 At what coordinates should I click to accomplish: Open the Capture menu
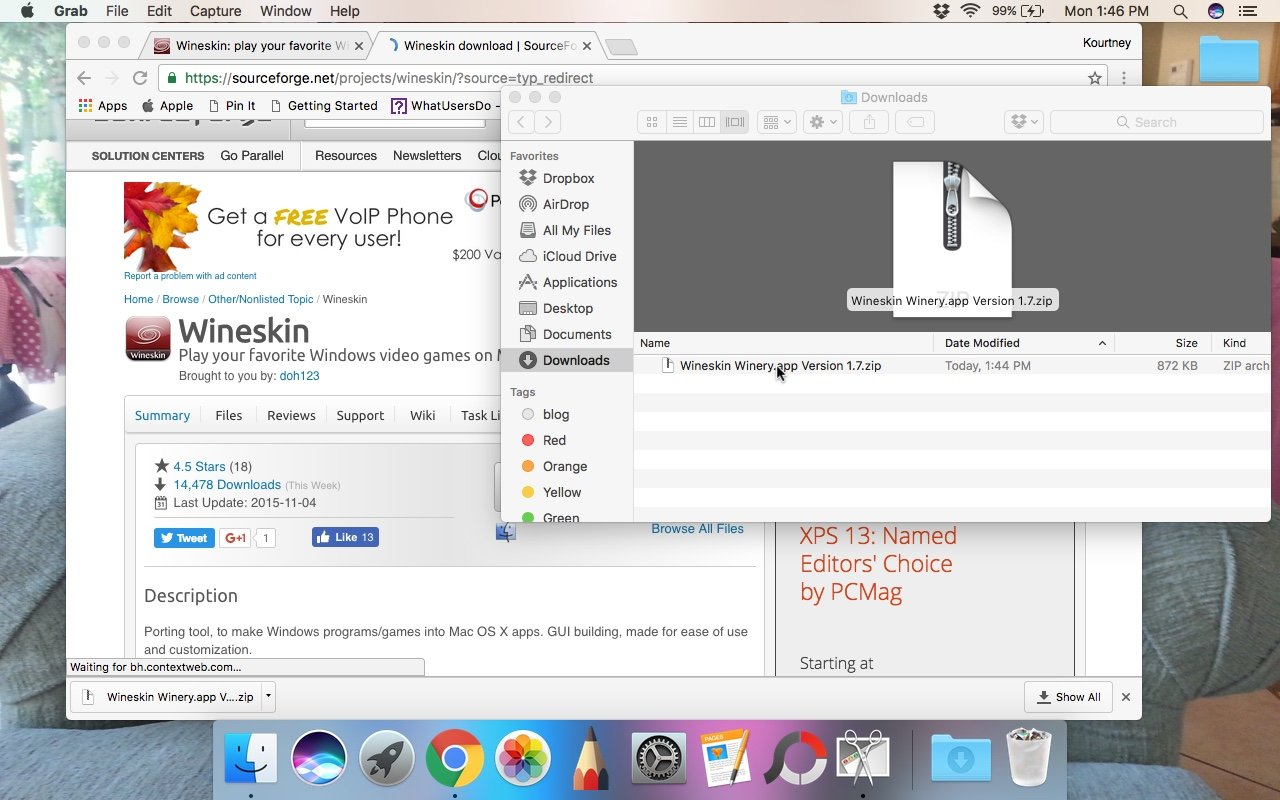pyautogui.click(x=215, y=11)
